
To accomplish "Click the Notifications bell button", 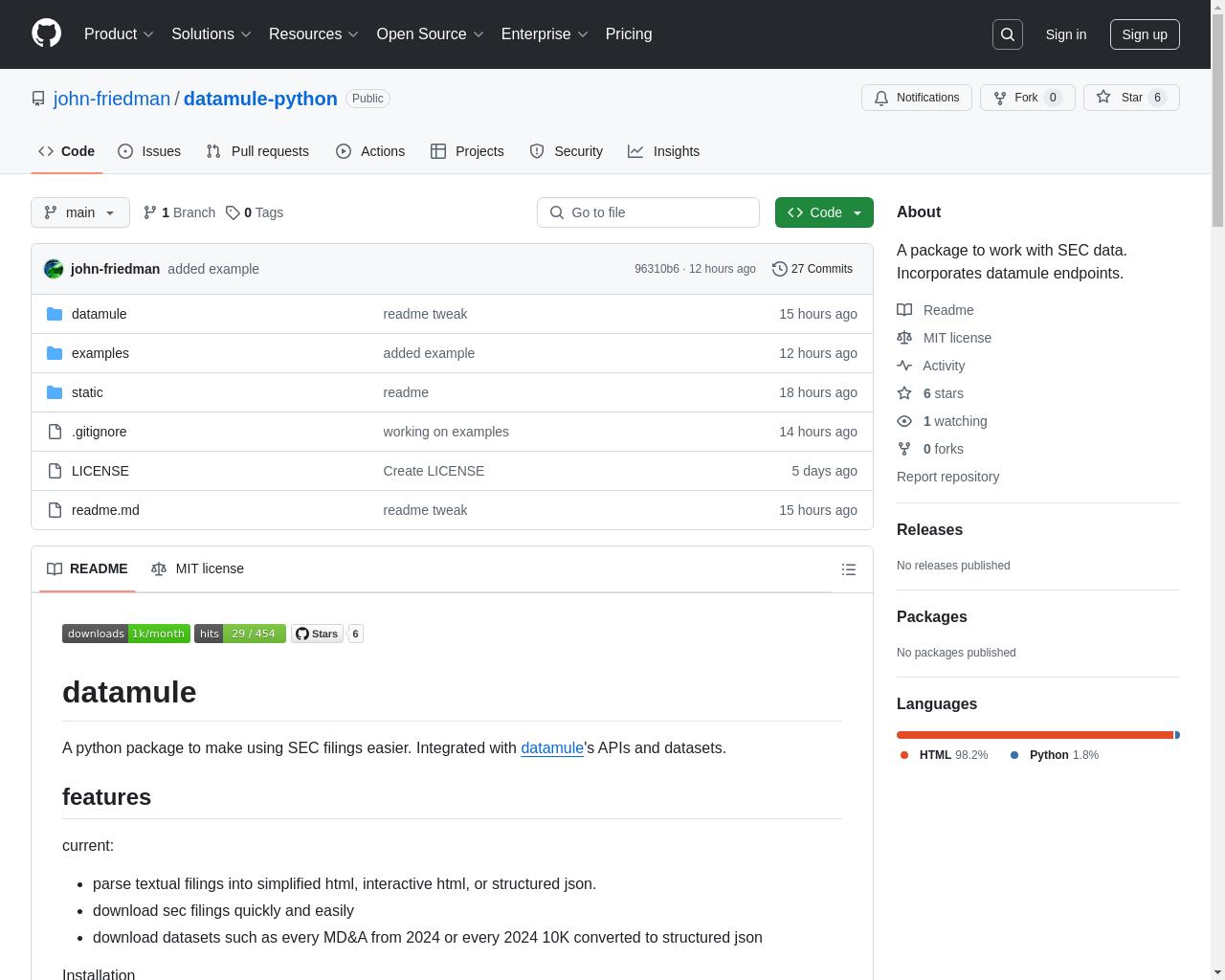I will (917, 98).
